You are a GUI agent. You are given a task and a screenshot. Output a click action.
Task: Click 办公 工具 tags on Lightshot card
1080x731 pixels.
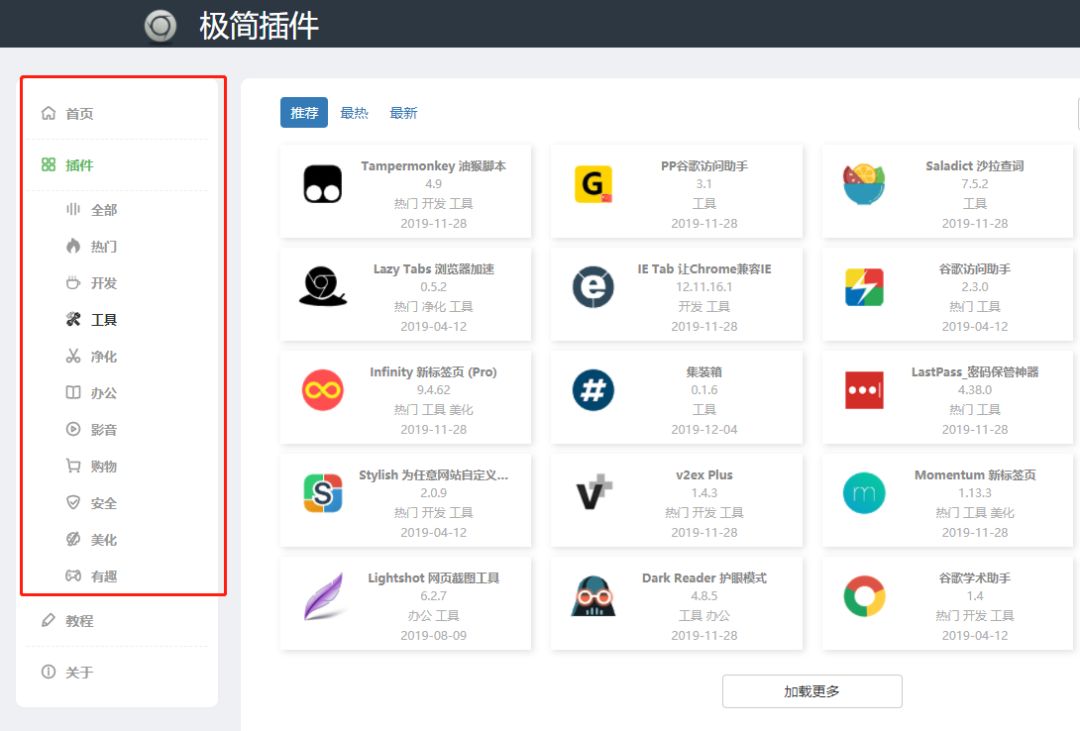pos(433,615)
